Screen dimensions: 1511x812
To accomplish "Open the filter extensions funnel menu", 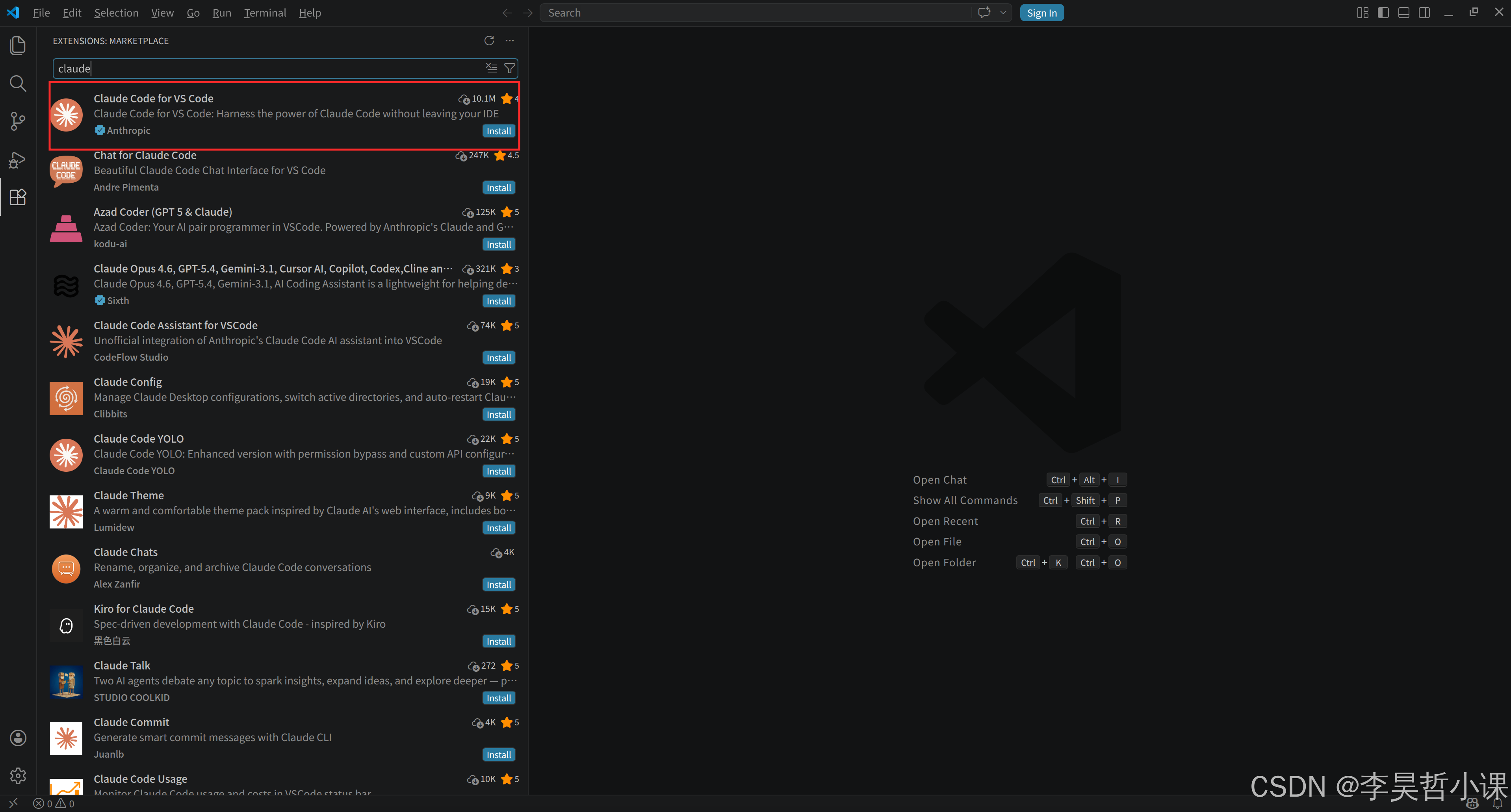I will coord(510,69).
